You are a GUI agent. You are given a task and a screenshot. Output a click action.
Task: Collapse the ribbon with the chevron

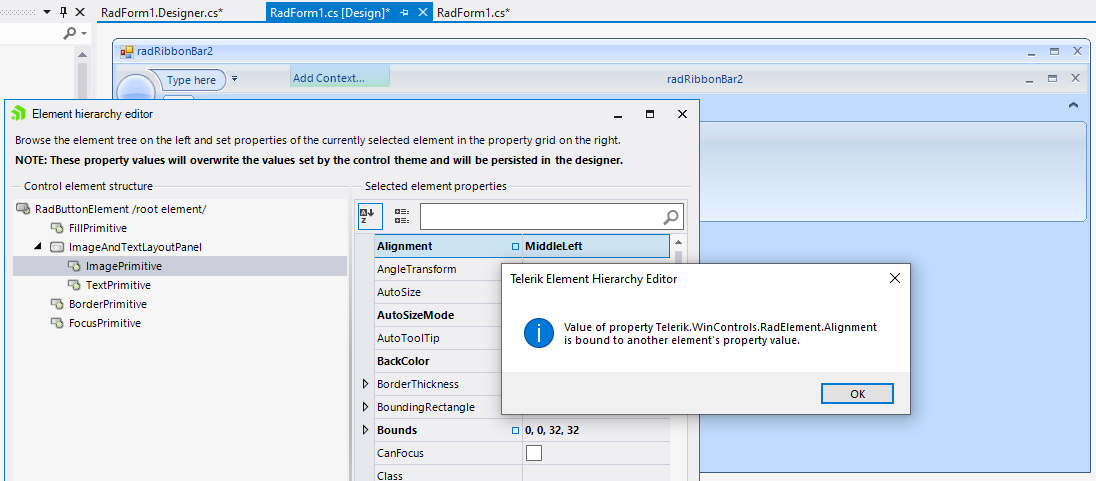tap(1073, 105)
